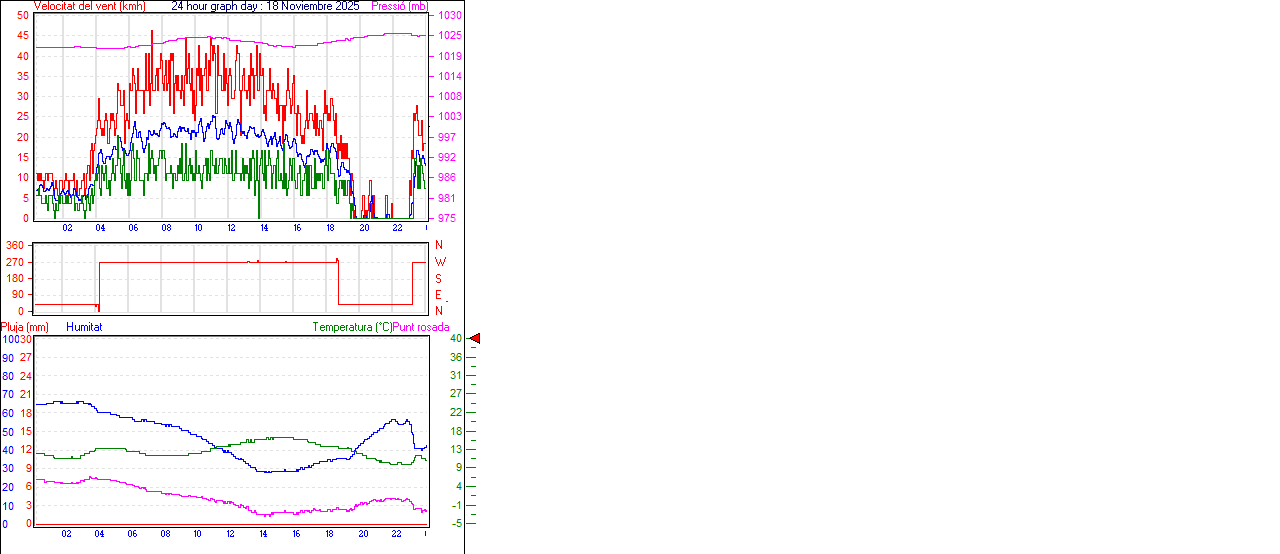Click the 40 value on right temperature scale

455,339
